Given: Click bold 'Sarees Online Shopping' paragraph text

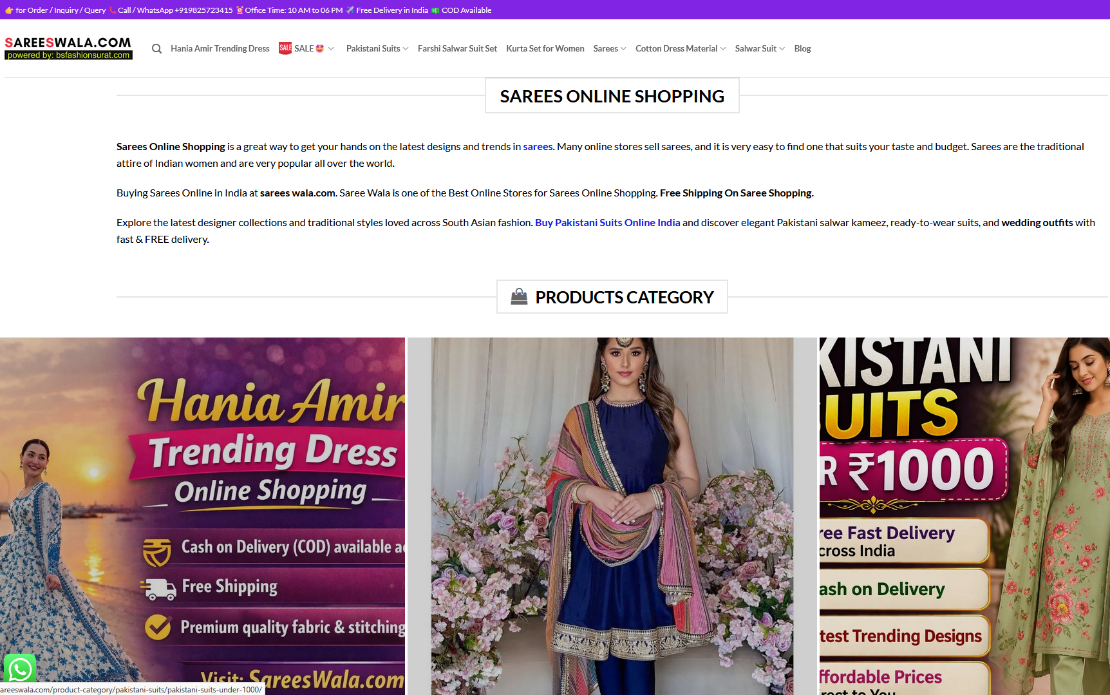Looking at the screenshot, I should (171, 147).
